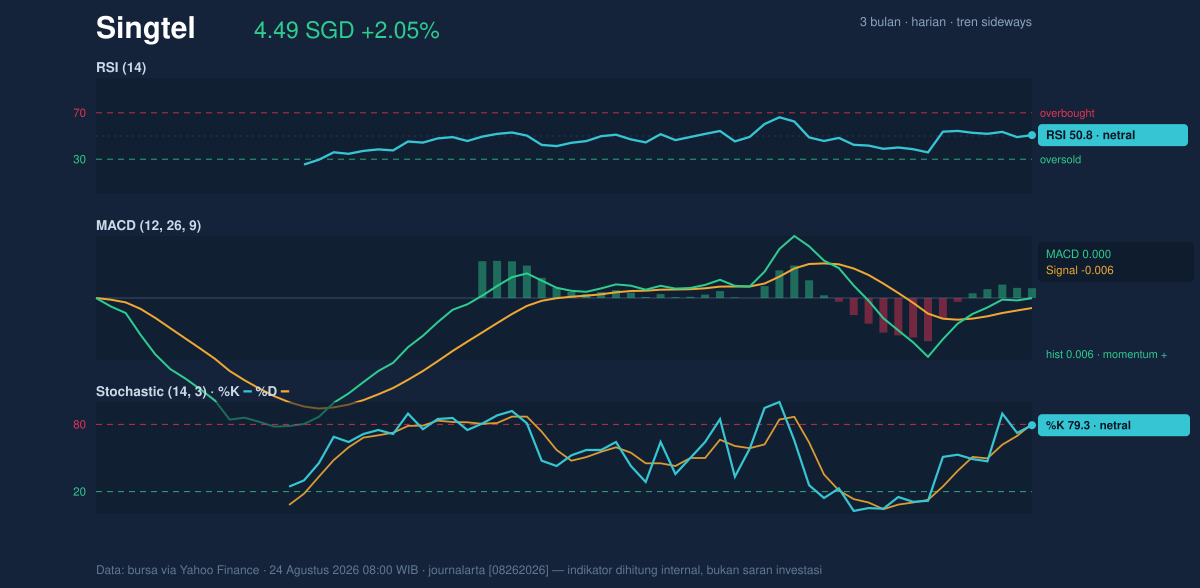Click the overbought label
The image size is (1200, 588).
coord(1067,113)
